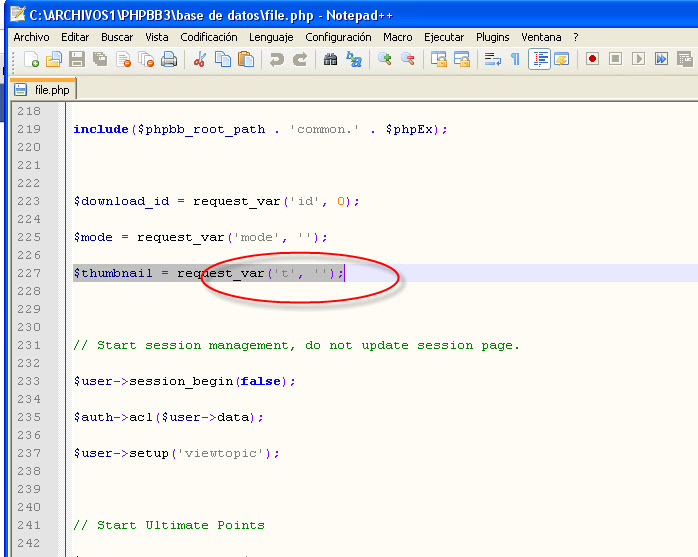Open the Archivo menu
The image size is (698, 557).
(31, 37)
